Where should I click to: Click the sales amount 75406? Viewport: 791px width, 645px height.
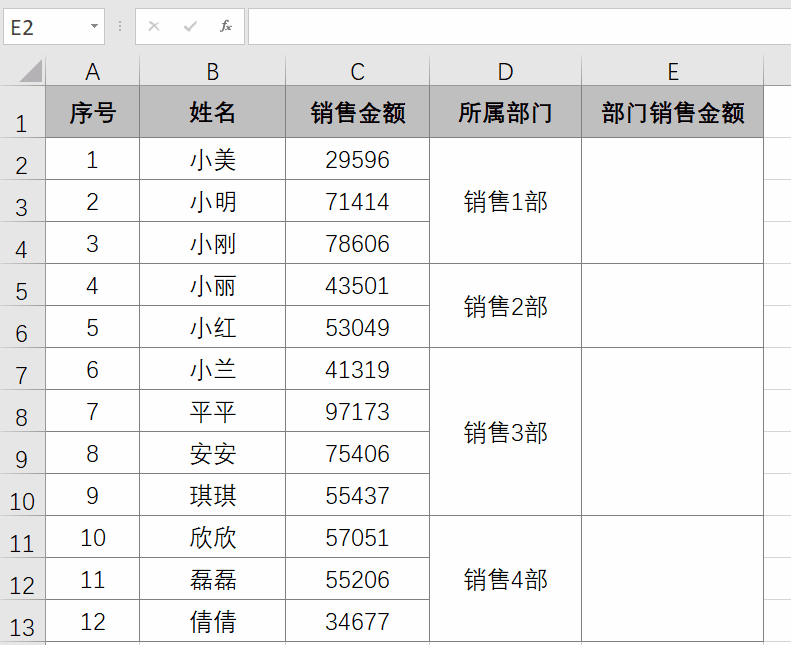[358, 452]
